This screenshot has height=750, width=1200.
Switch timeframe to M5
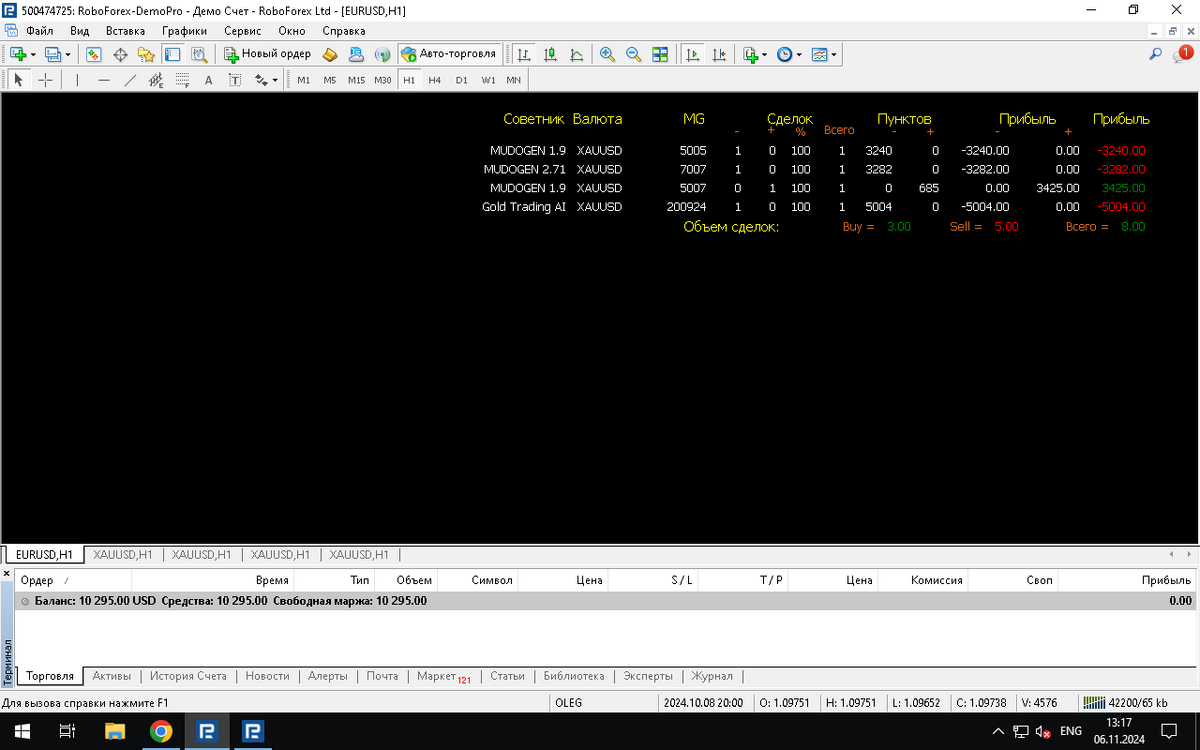[330, 80]
